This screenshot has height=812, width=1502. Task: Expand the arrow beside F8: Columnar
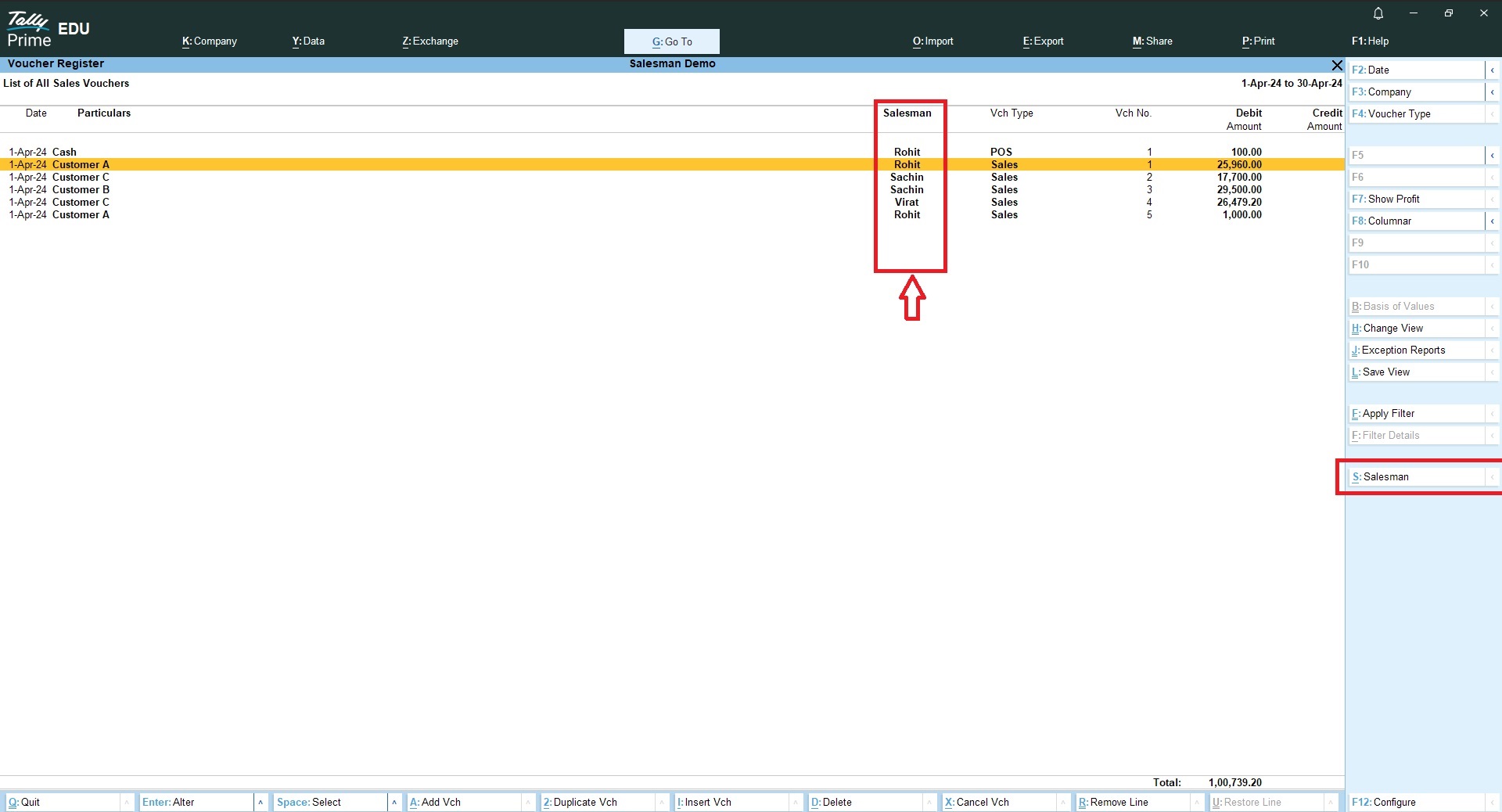tap(1492, 221)
